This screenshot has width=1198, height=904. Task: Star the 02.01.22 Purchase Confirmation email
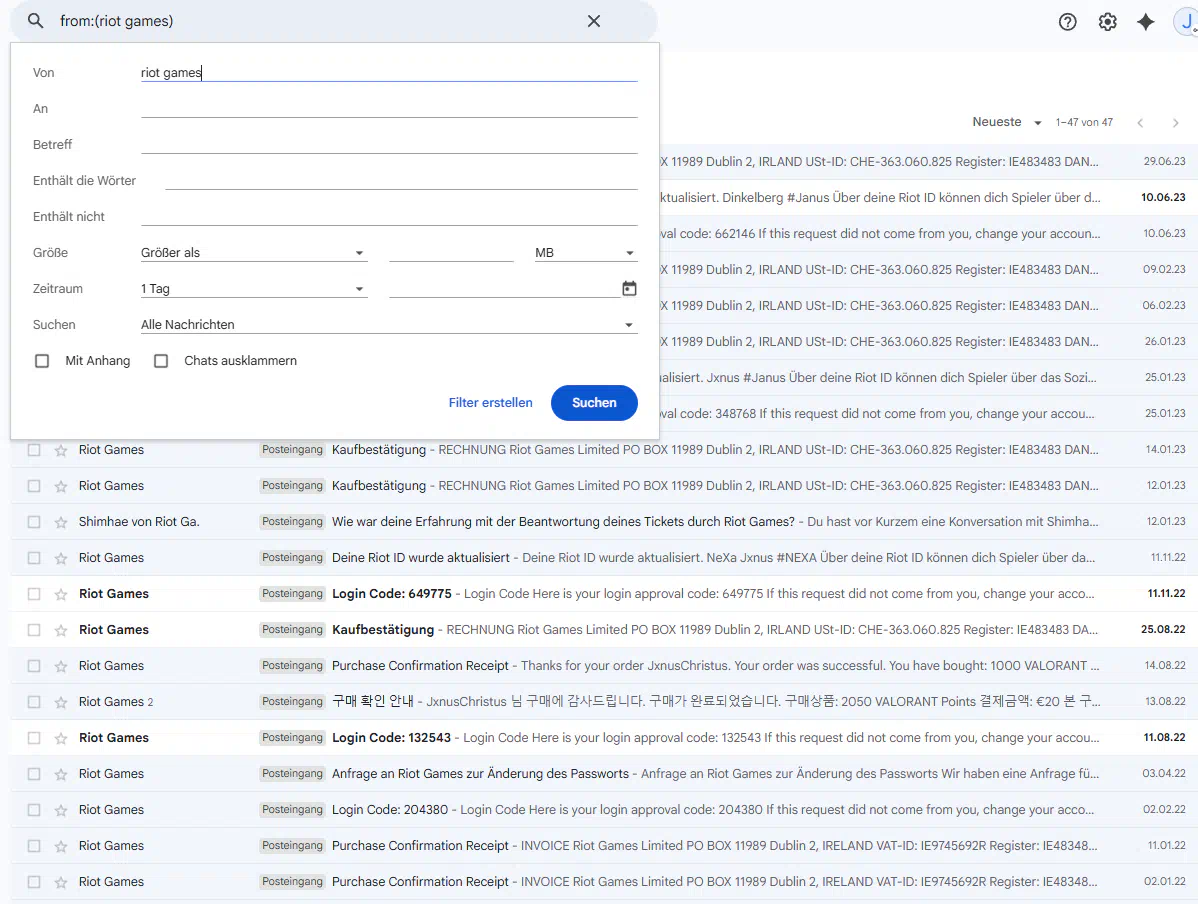61,881
